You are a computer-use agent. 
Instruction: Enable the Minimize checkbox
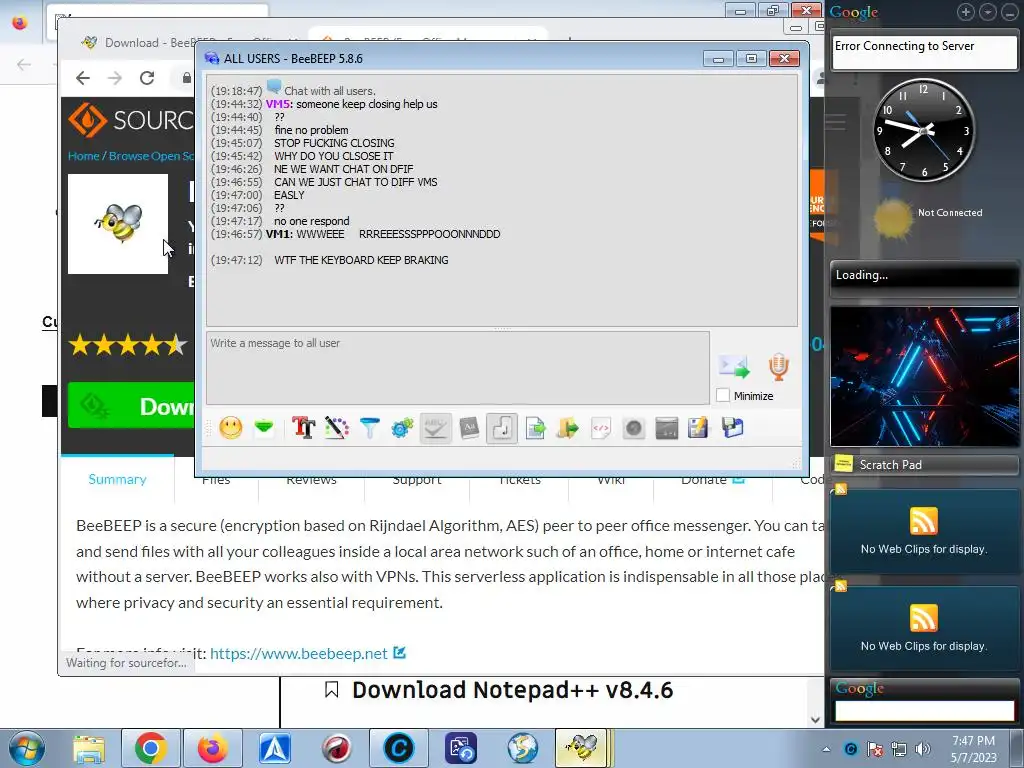click(x=723, y=396)
